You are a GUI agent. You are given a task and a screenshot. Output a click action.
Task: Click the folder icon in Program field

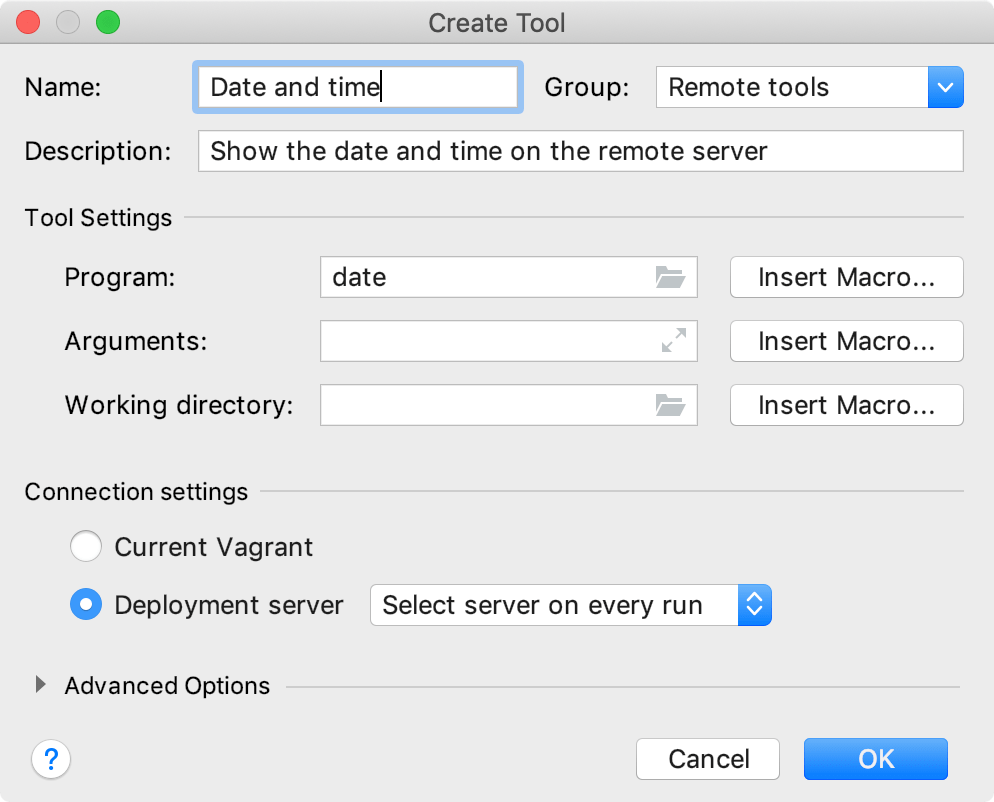coord(670,278)
